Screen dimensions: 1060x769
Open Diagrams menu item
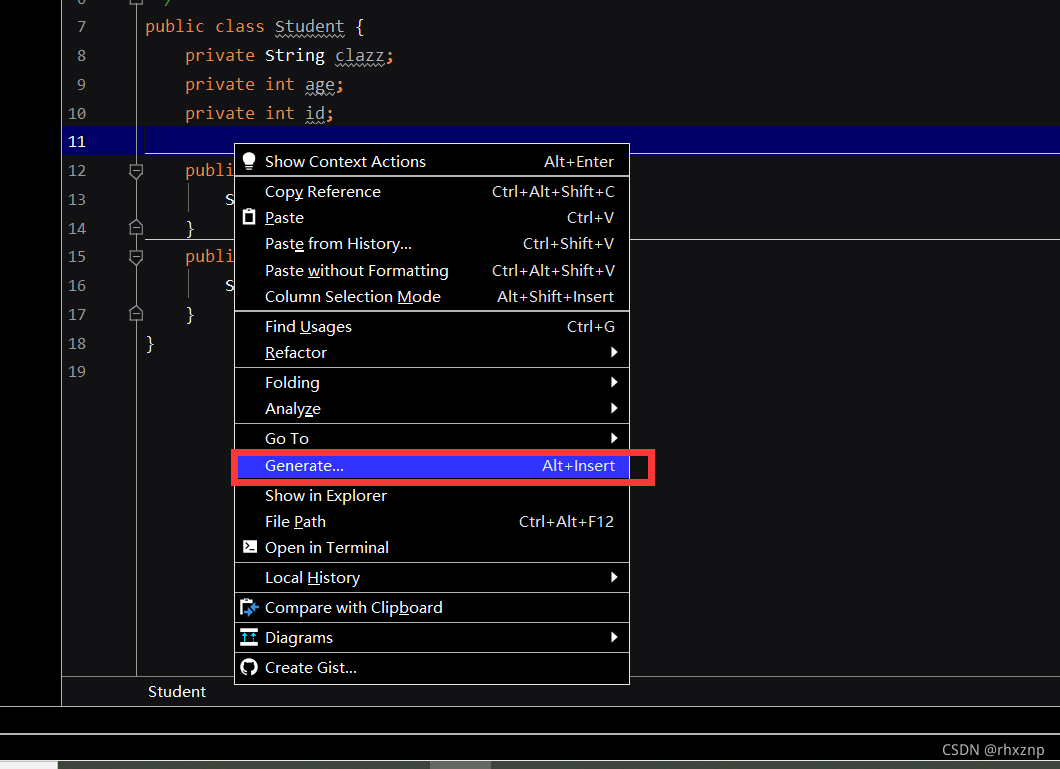coord(432,637)
